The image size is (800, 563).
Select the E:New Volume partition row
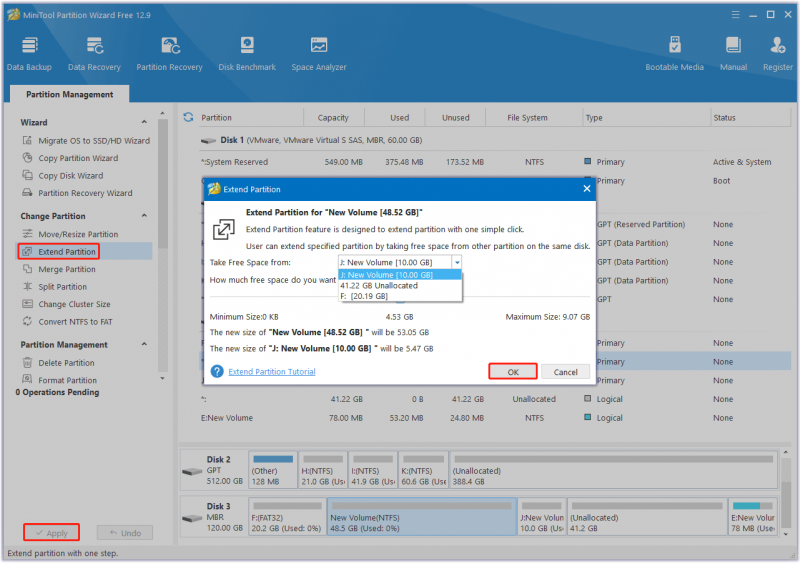pyautogui.click(x=494, y=418)
